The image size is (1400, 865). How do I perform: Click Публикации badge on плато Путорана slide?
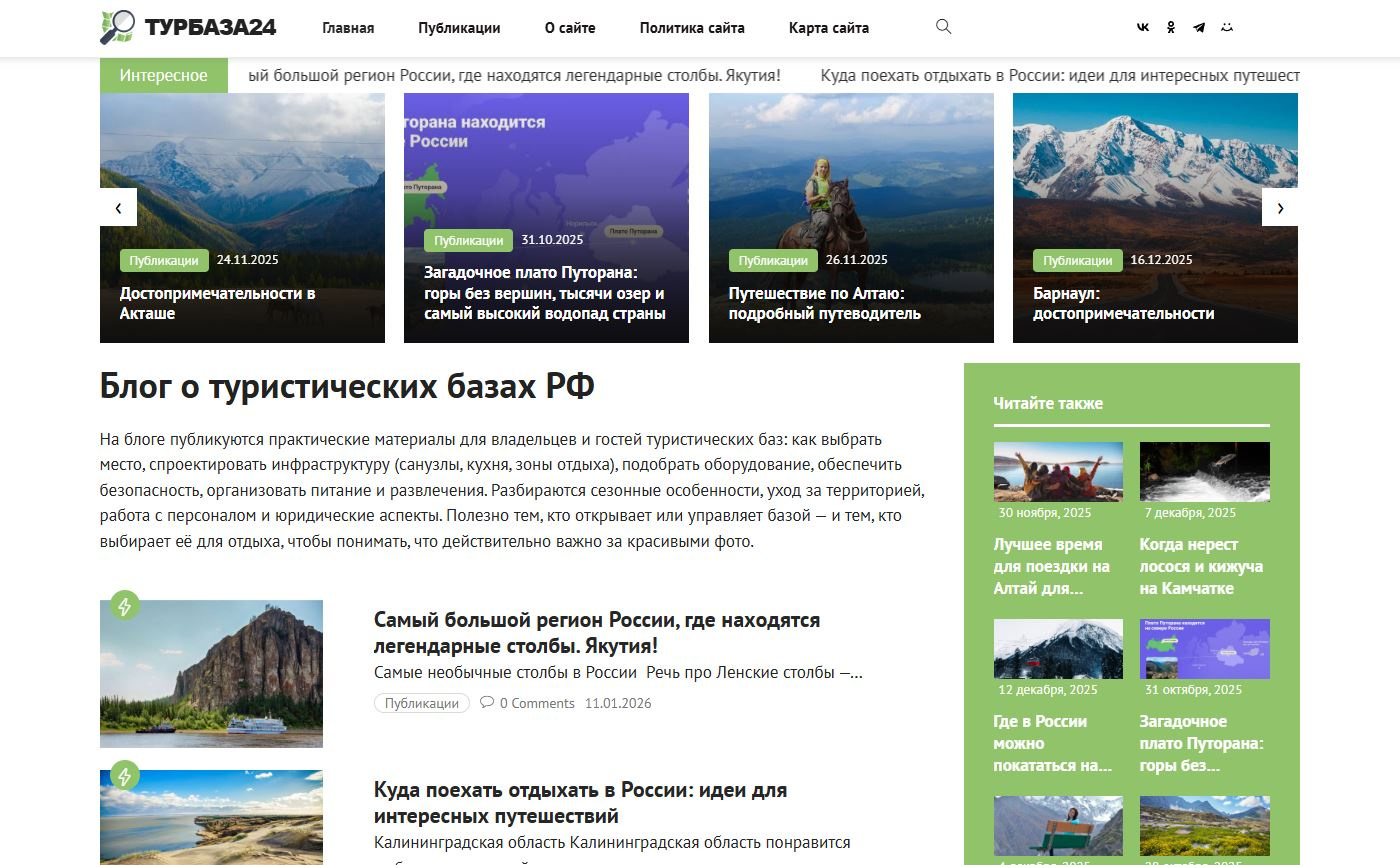(x=469, y=240)
